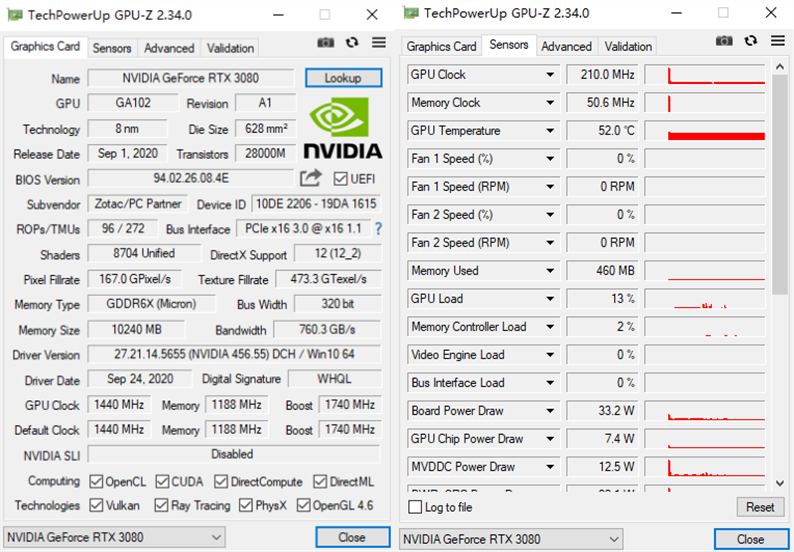The height and width of the screenshot is (552, 794).
Task: Open the Board Power Draw dropdown
Action: 549,411
